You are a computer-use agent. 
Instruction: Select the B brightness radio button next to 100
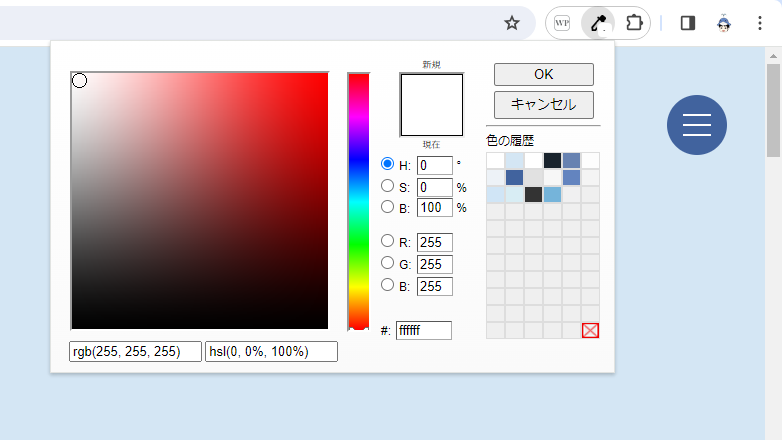[x=387, y=207]
